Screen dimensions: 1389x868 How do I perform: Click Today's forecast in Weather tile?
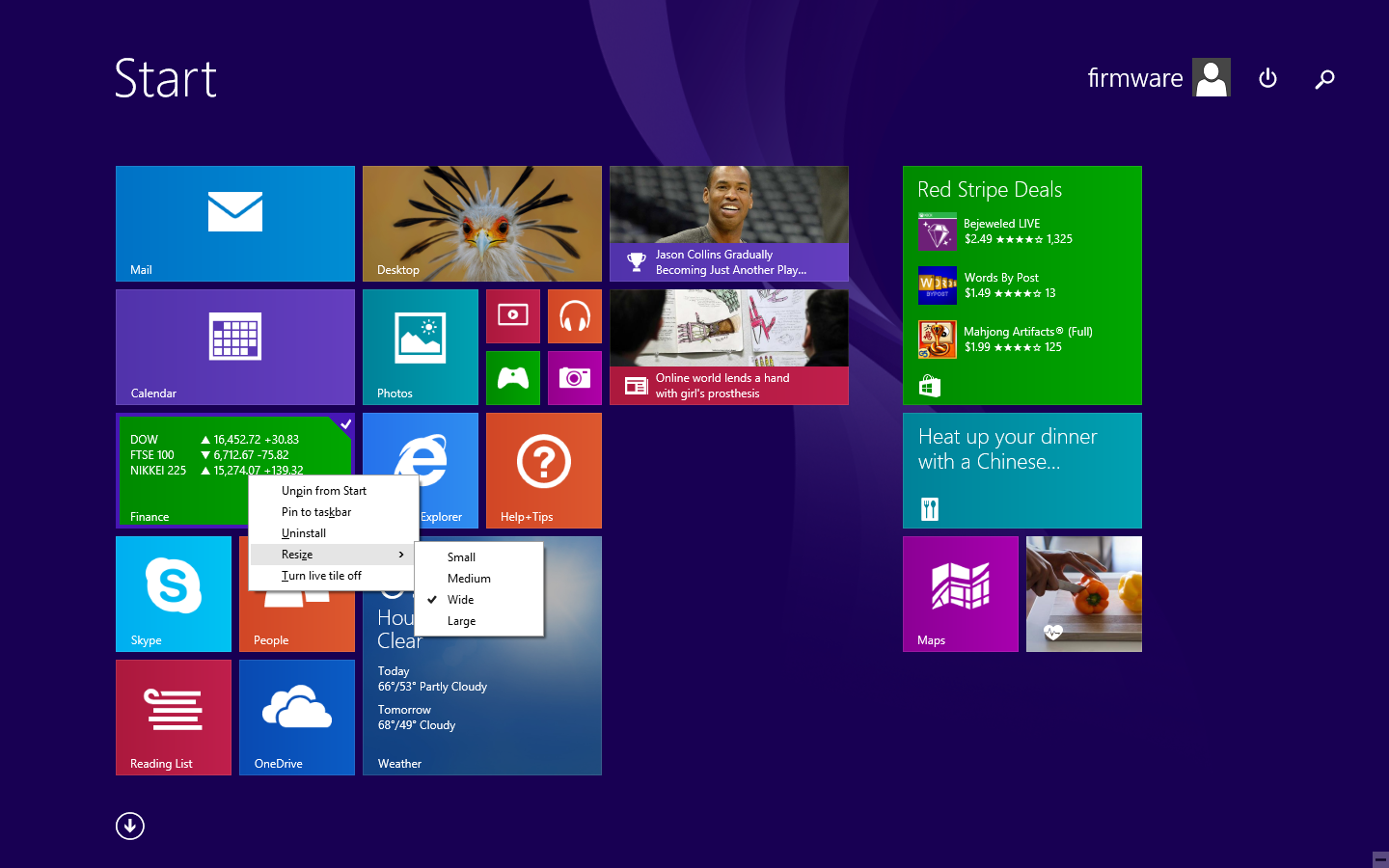pyautogui.click(x=432, y=679)
